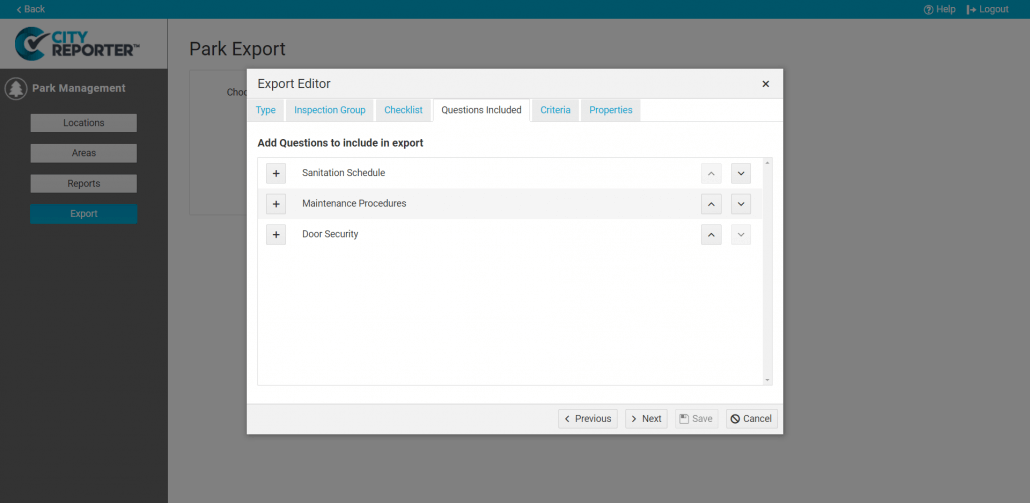Move Maintenance Procedures down in list

coord(740,204)
